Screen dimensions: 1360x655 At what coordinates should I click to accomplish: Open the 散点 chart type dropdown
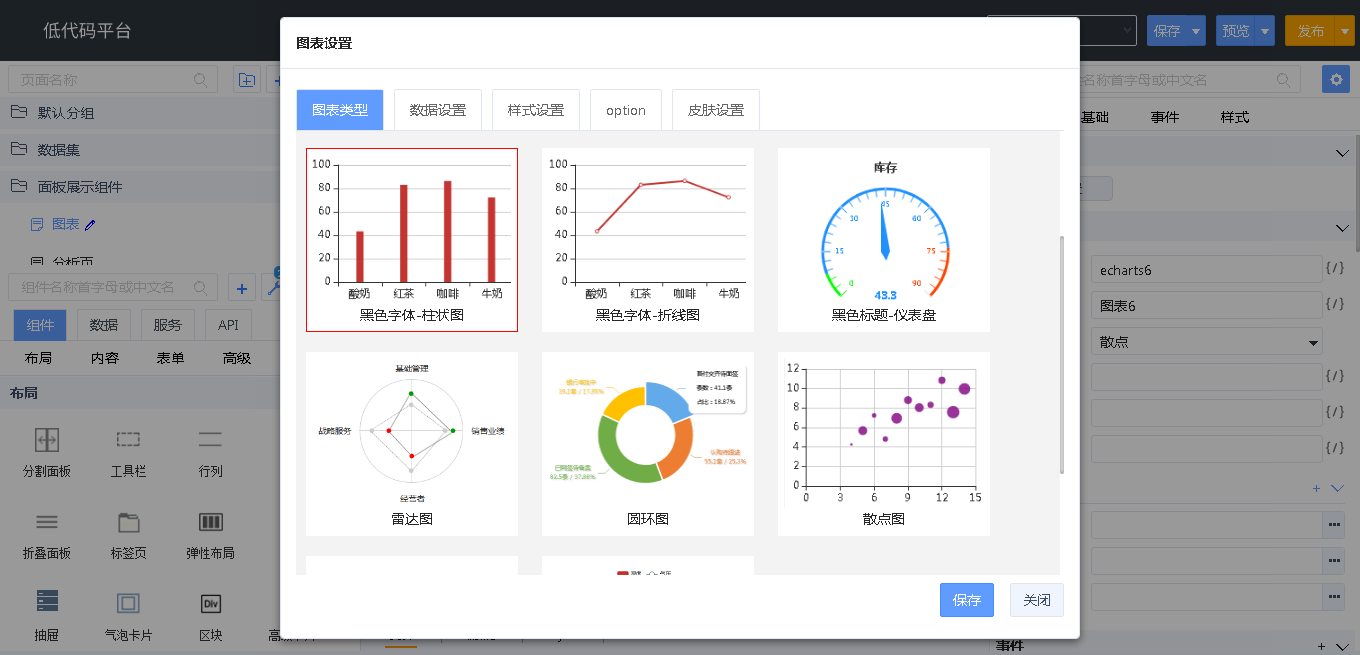[x=1207, y=342]
